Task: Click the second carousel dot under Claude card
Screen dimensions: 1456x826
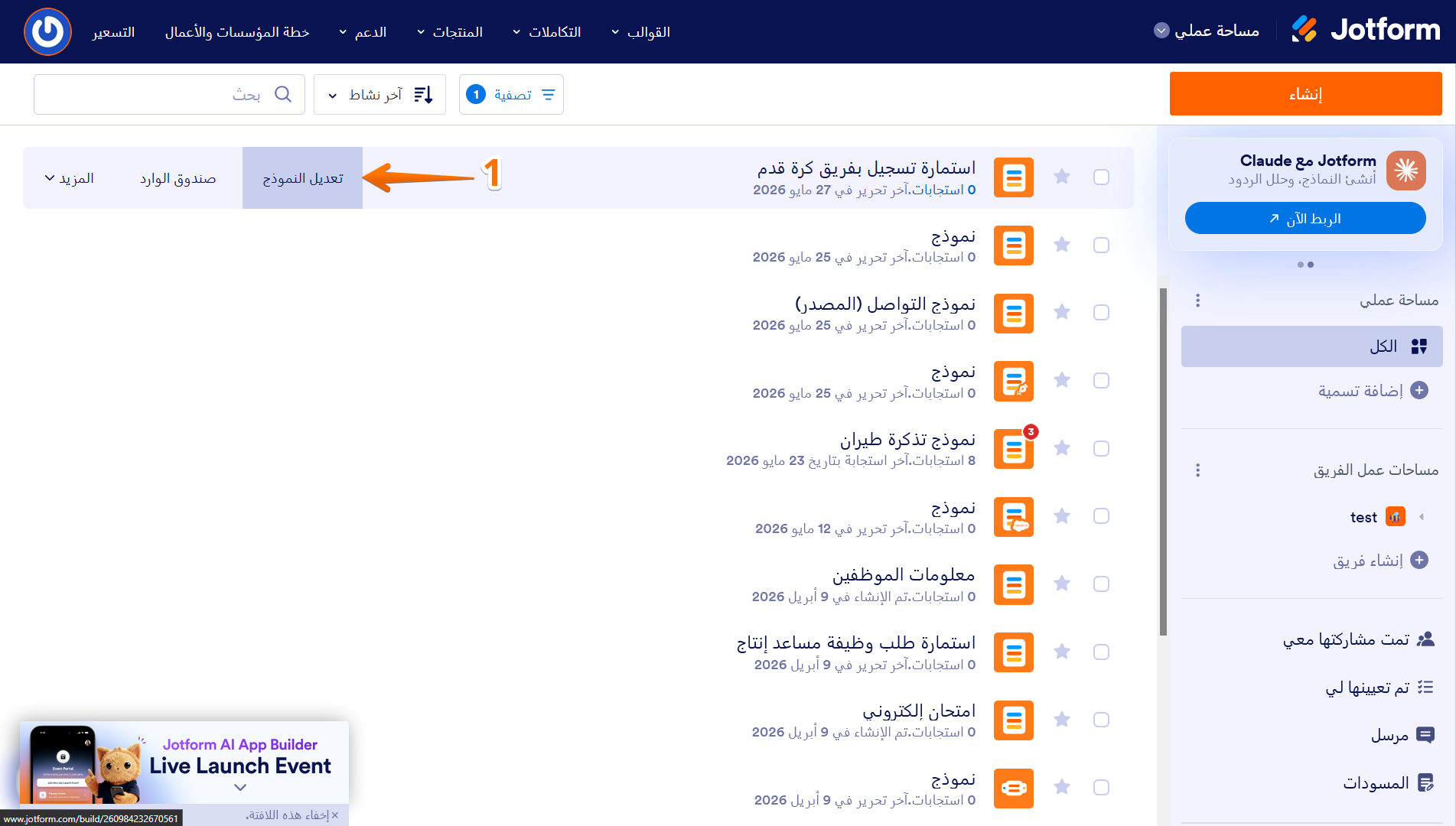Action: click(x=1300, y=265)
